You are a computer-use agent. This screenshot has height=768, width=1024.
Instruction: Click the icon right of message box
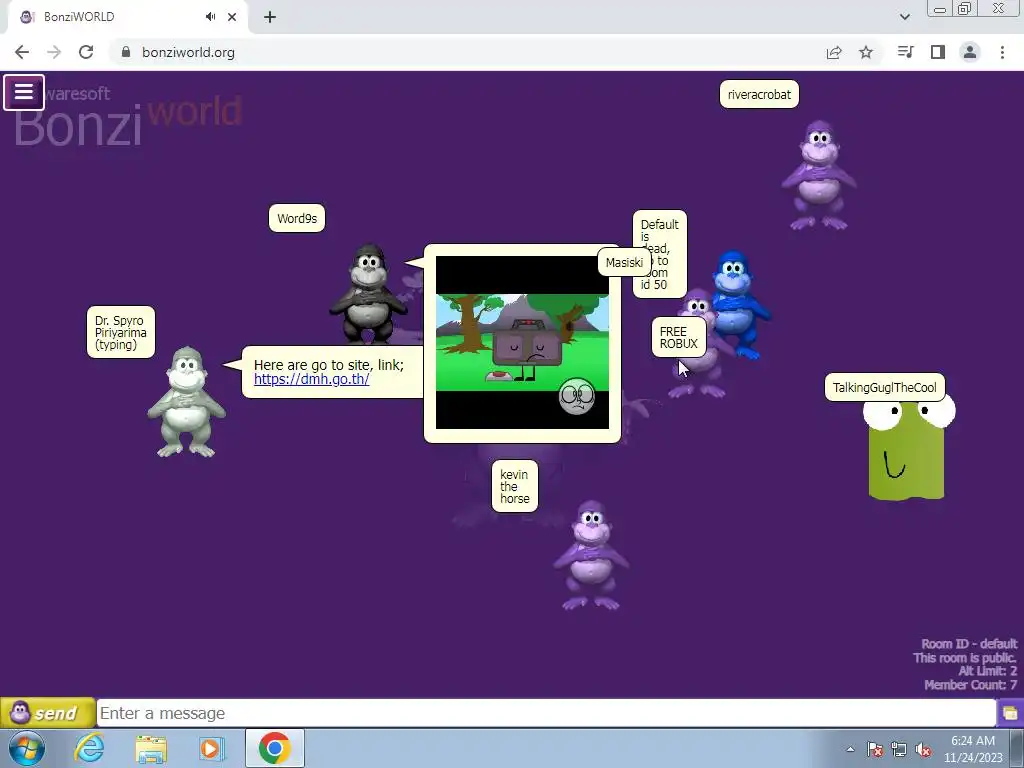coord(1010,713)
